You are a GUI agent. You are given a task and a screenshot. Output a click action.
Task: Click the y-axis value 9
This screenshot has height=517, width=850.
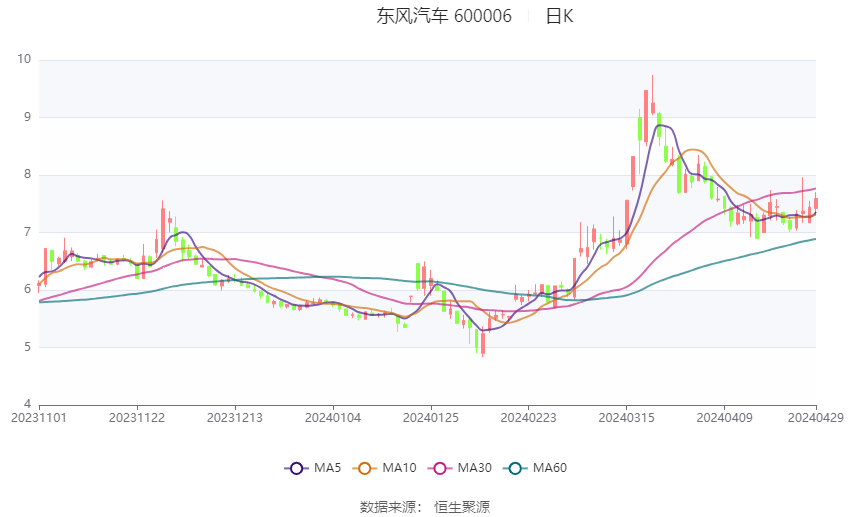coord(28,117)
